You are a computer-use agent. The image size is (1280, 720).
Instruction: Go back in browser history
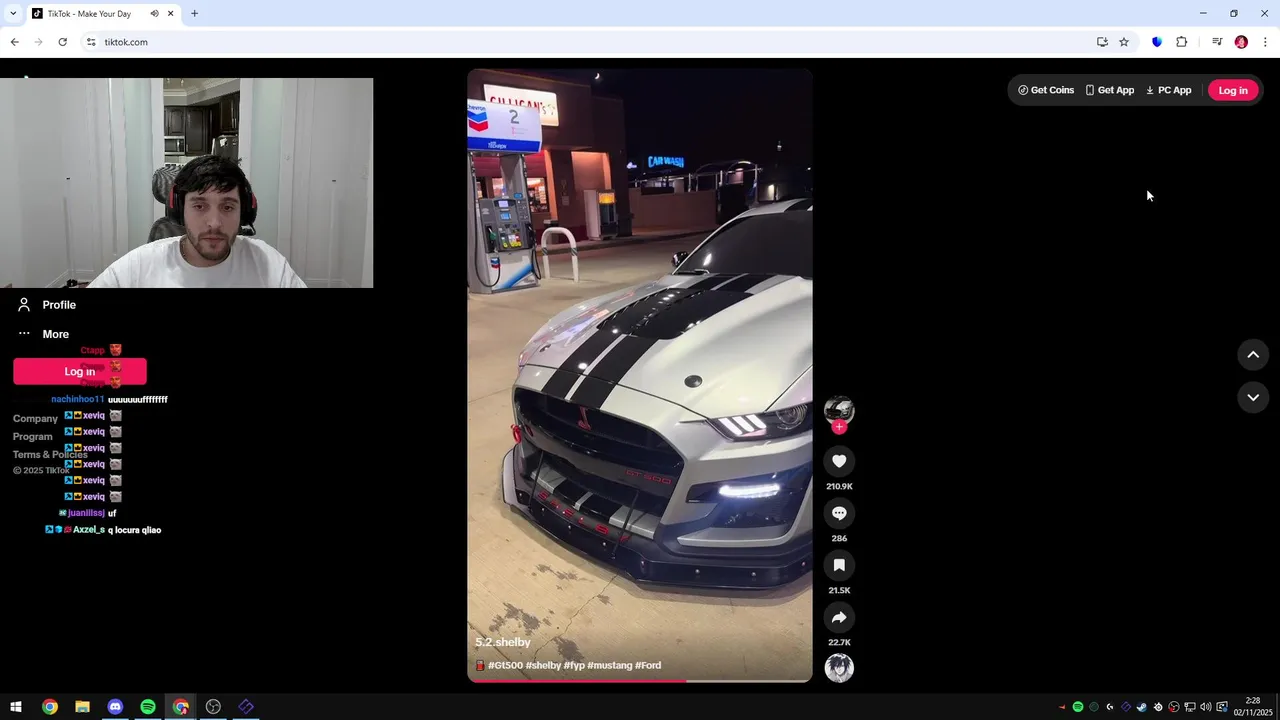pos(14,42)
